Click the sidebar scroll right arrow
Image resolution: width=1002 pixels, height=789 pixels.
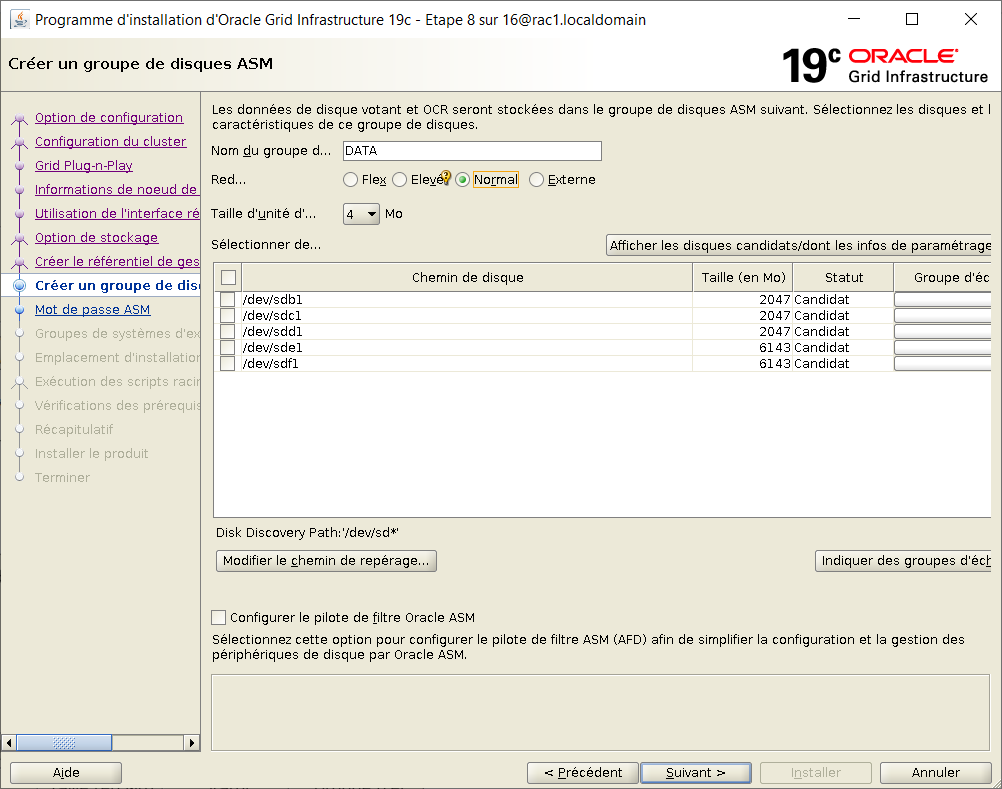tap(192, 743)
